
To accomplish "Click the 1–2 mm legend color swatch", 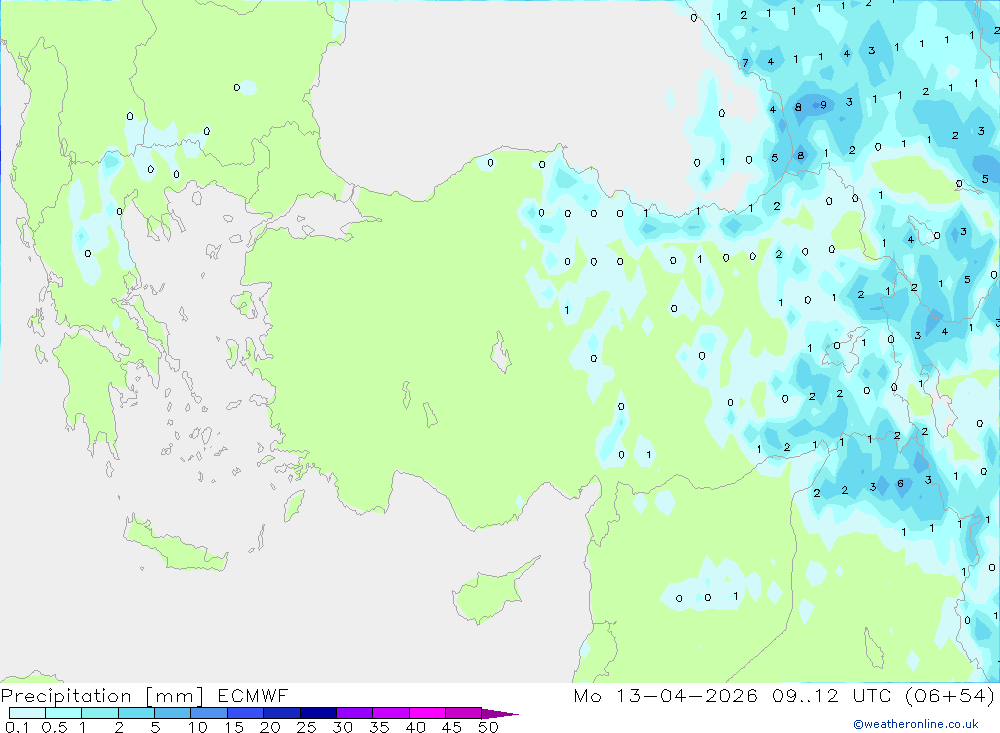I will [100, 713].
